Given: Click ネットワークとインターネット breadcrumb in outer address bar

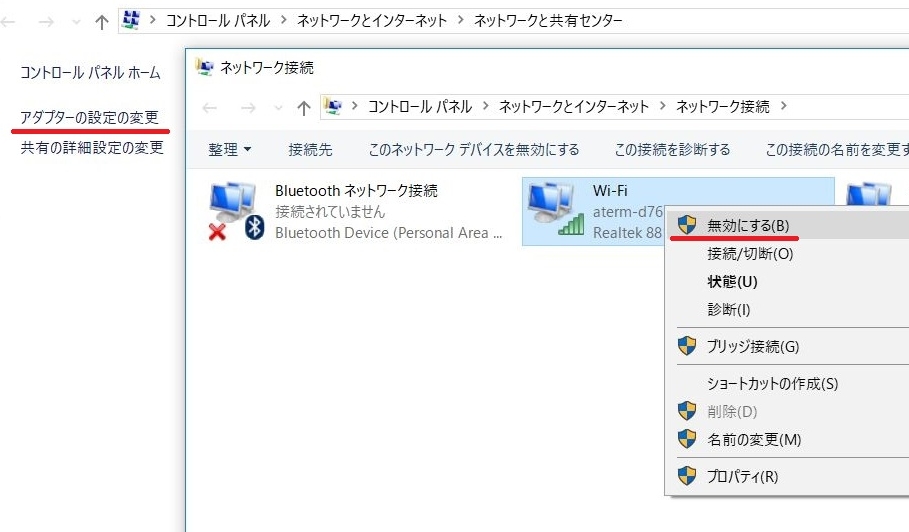Looking at the screenshot, I should coord(373,21).
